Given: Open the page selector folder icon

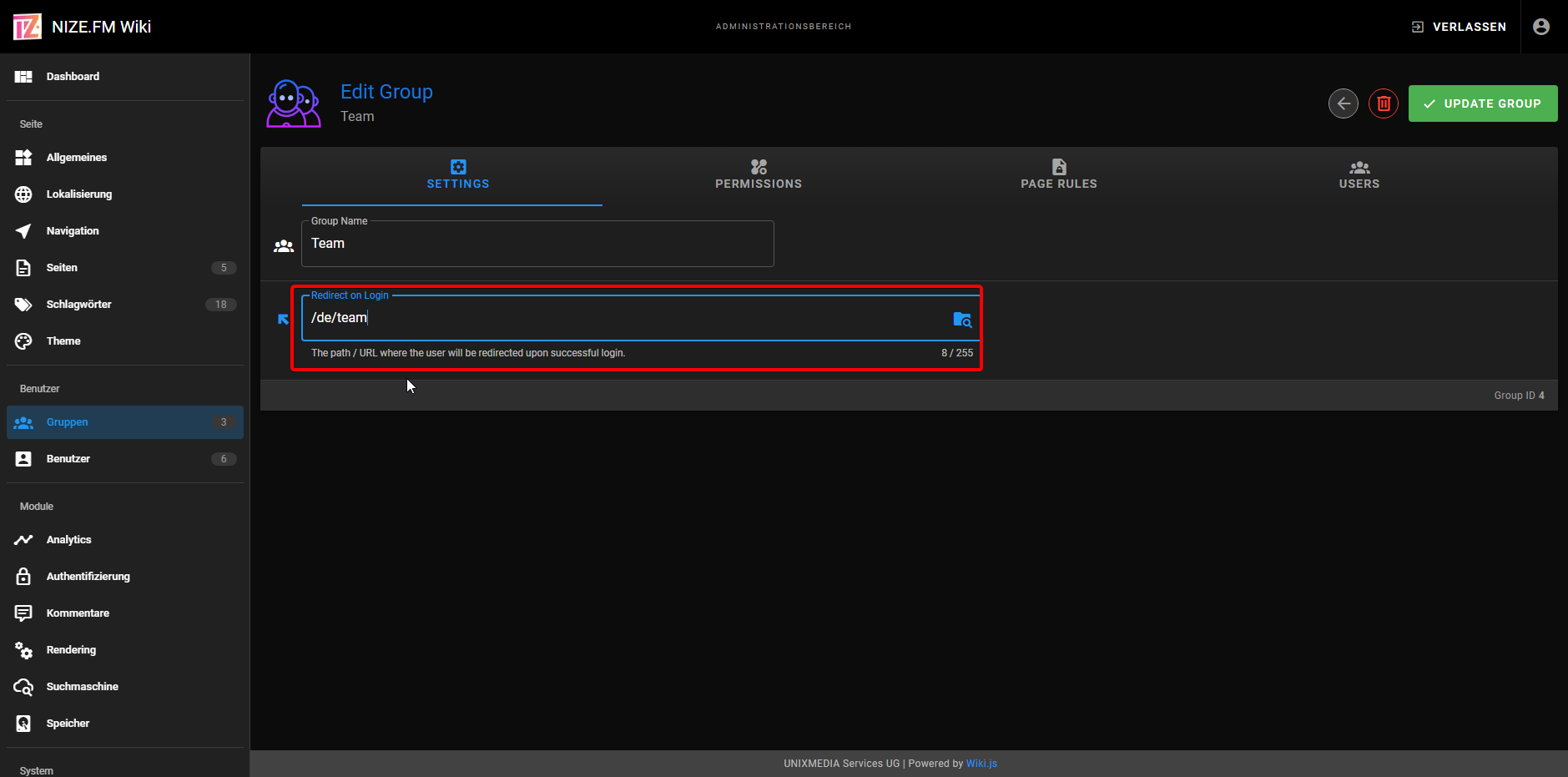Looking at the screenshot, I should coord(961,319).
